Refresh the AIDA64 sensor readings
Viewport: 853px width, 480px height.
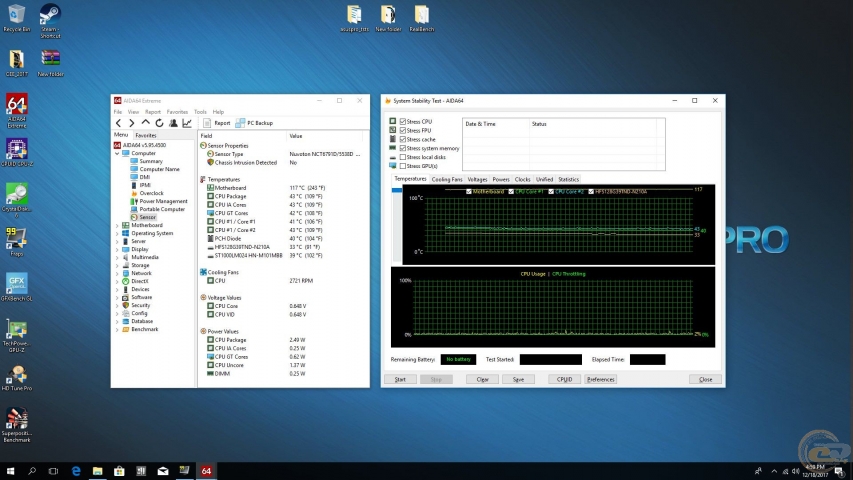[159, 123]
